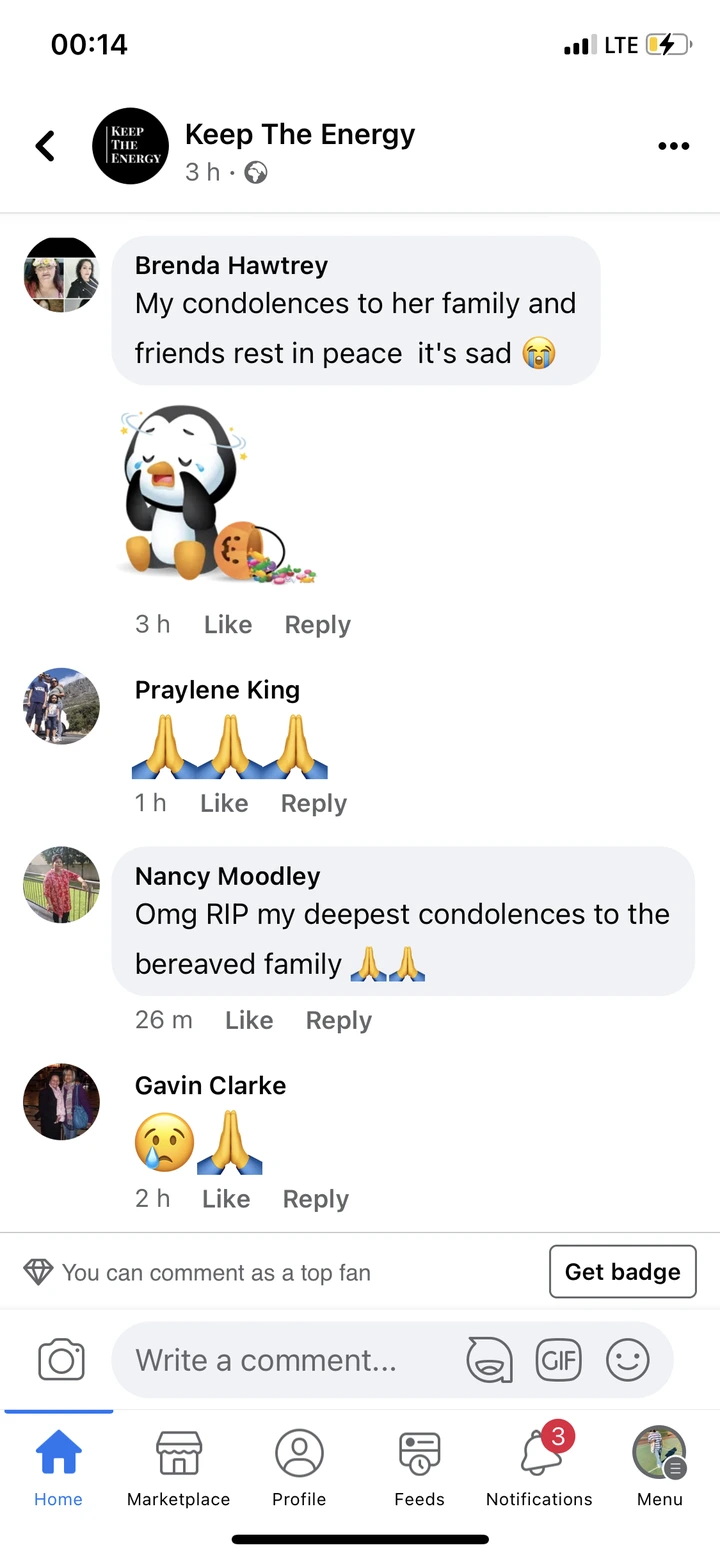
Task: Open Praylene King's profile picture
Action: (61, 706)
